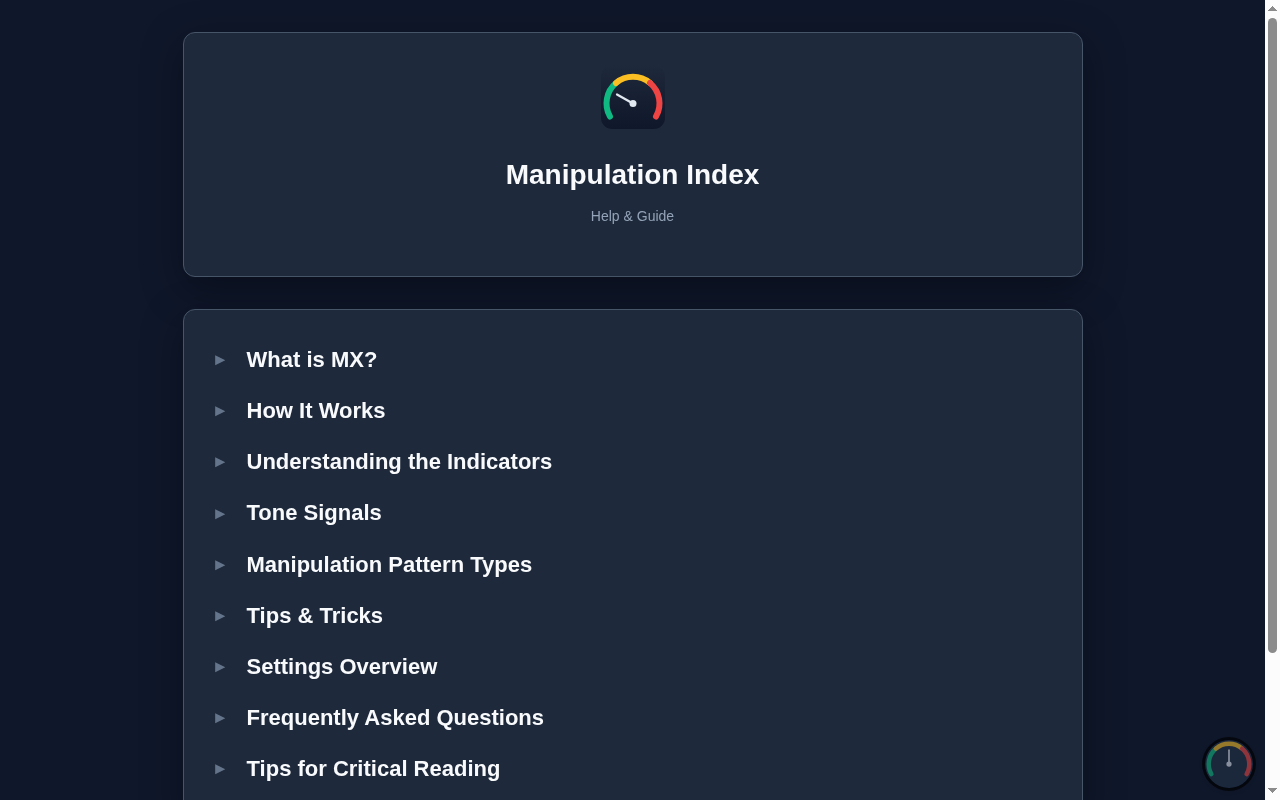Expand the Settings Overview section

[341, 667]
